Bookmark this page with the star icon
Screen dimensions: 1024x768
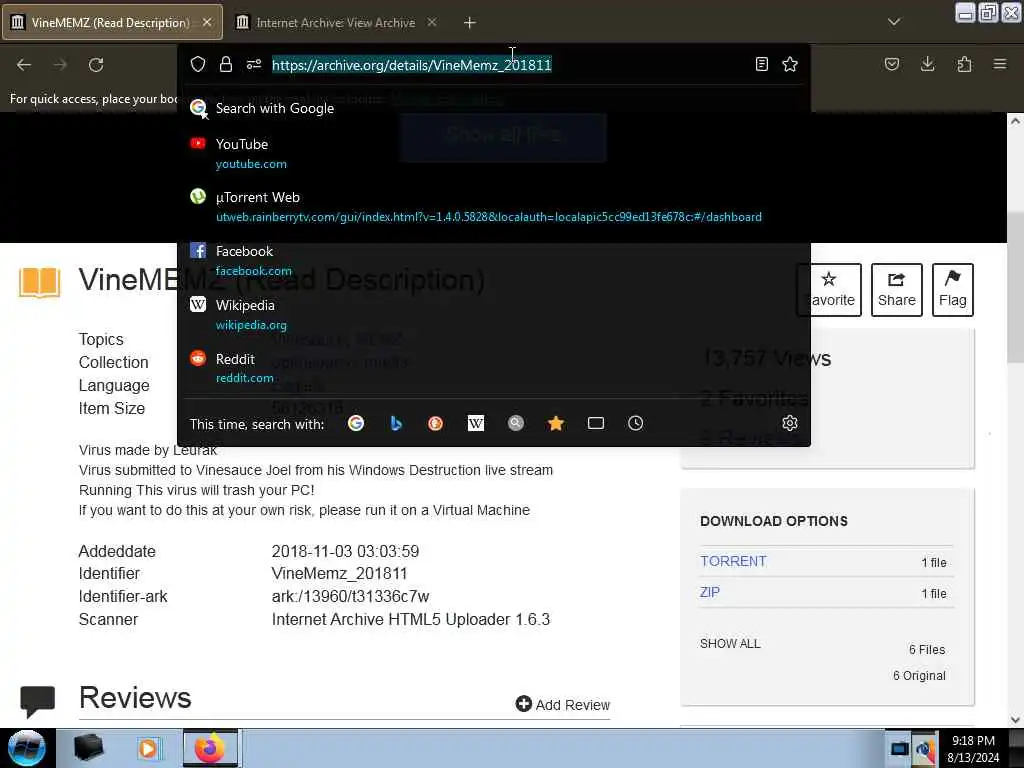pos(790,64)
